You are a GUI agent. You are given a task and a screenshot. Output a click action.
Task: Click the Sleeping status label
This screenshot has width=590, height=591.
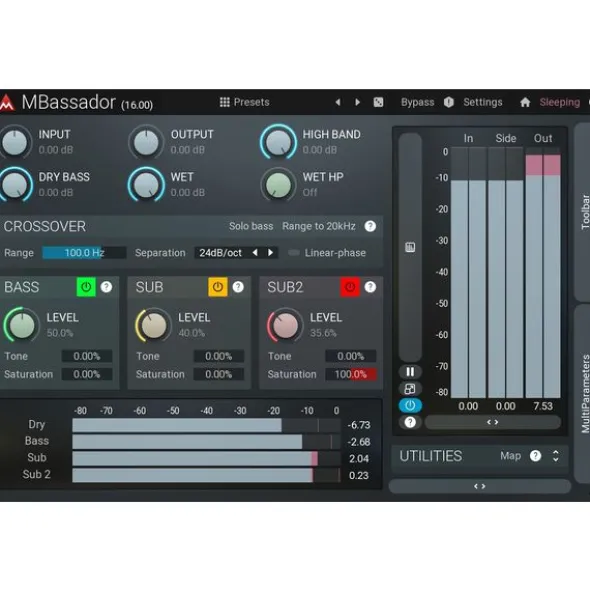pos(560,102)
